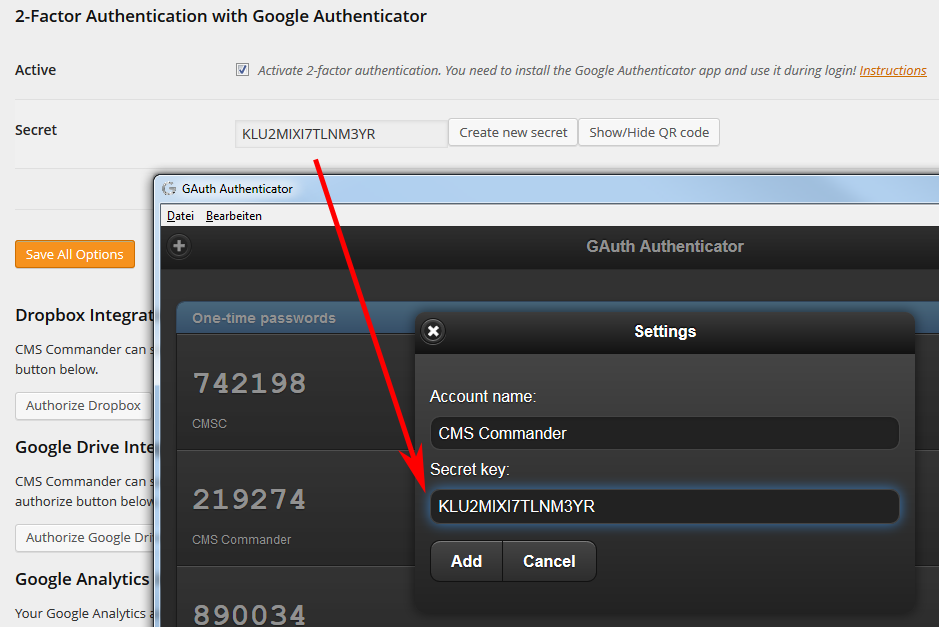Focus the Account name input field
Screen dimensions: 939x627
tap(665, 433)
